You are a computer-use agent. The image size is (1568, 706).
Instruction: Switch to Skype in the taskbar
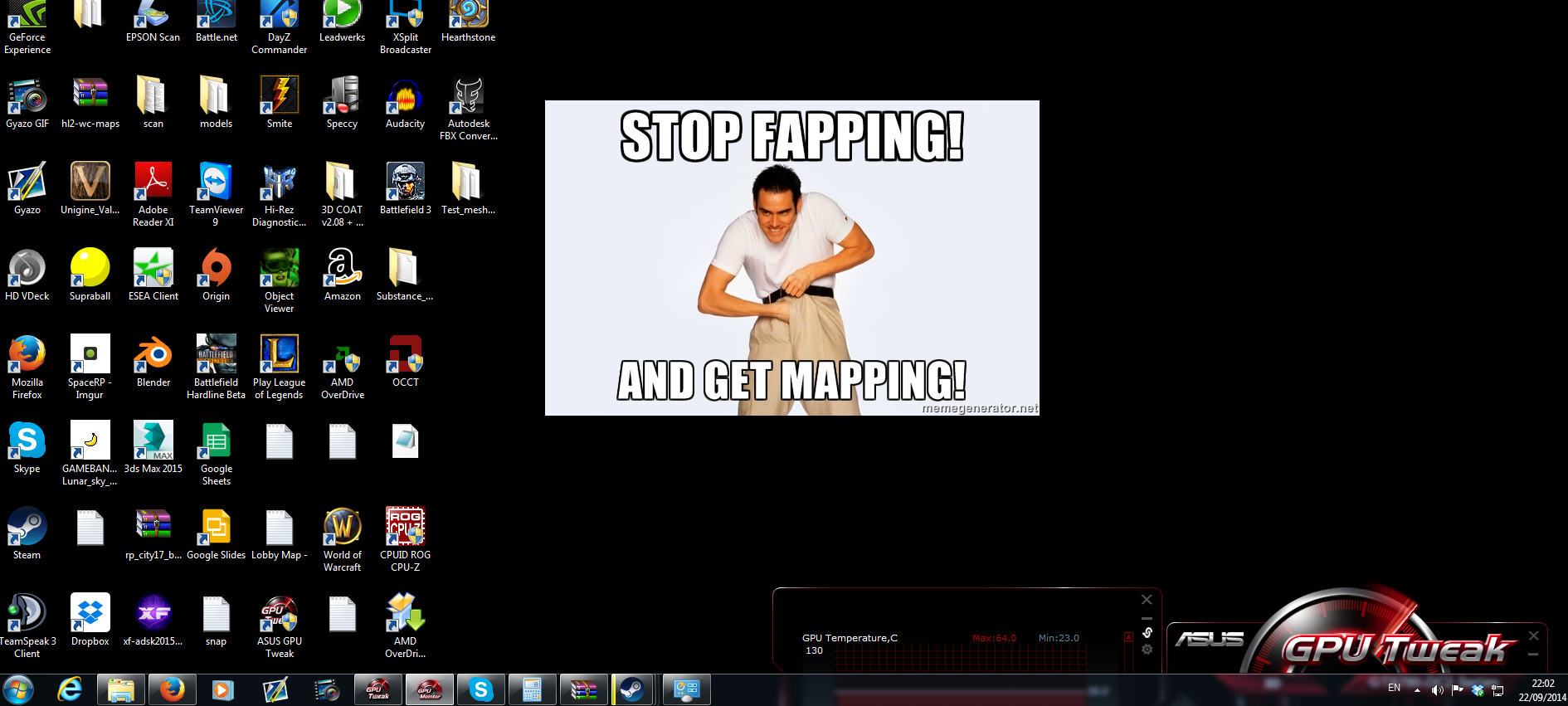coord(481,690)
